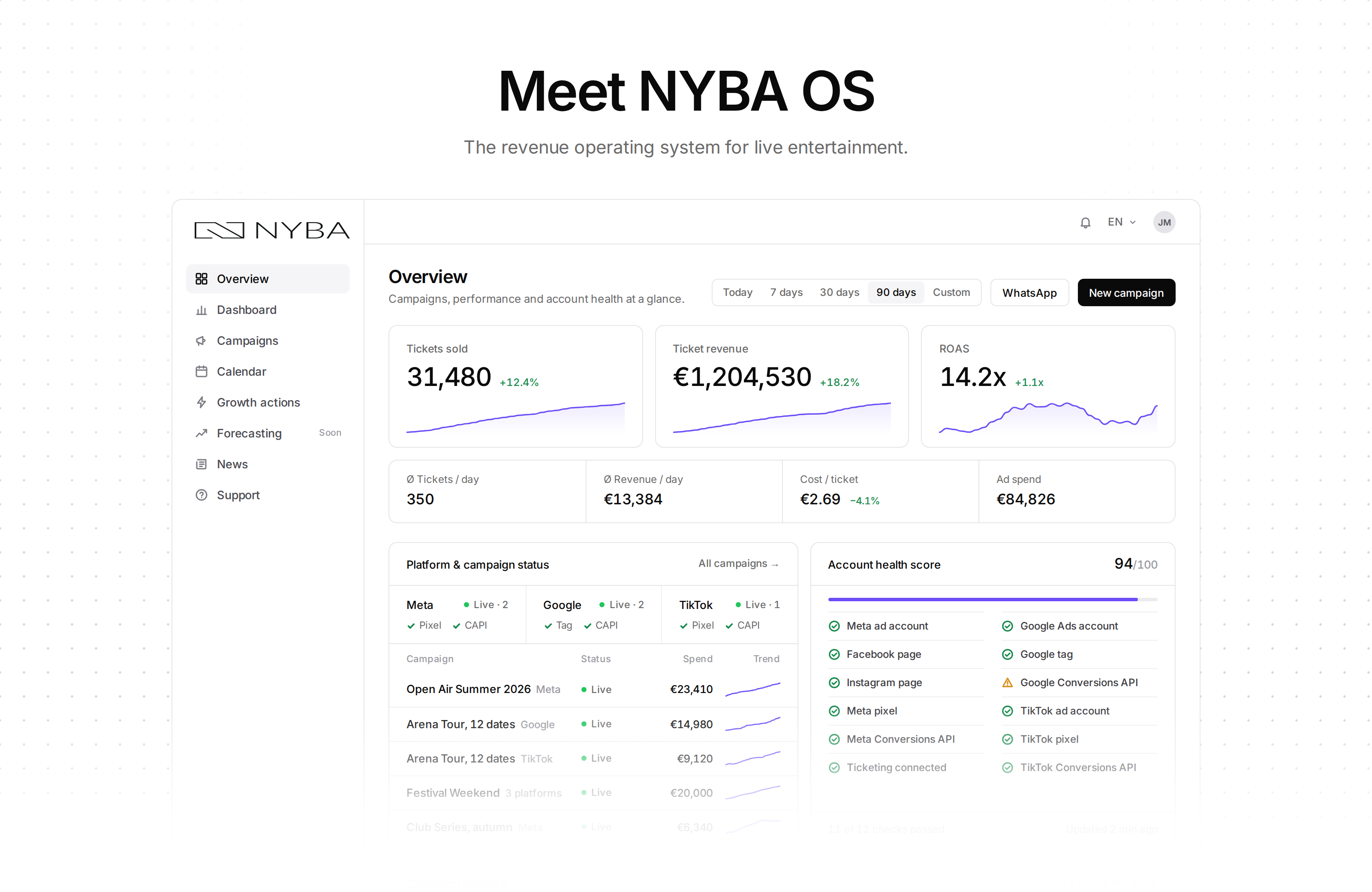Image resolution: width=1372 pixels, height=892 pixels.
Task: Click the Instagram page check icon
Action: tap(833, 683)
